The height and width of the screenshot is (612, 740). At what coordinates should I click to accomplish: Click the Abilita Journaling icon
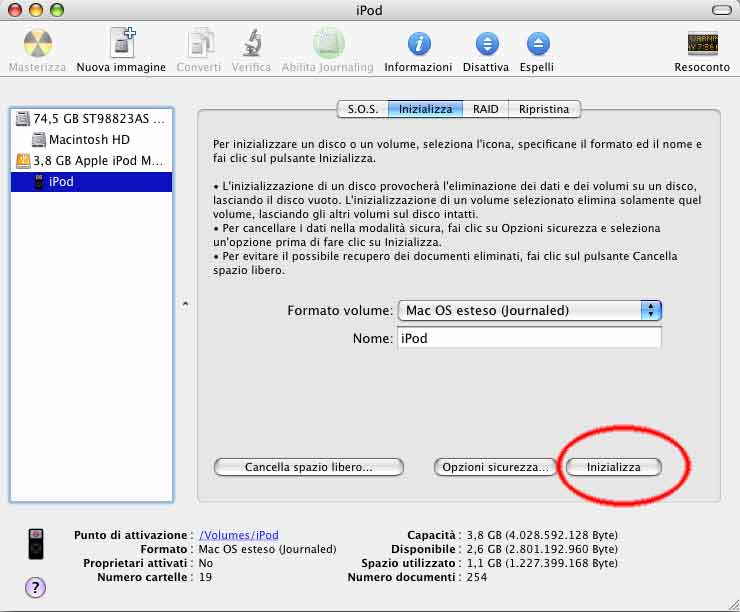point(328,43)
